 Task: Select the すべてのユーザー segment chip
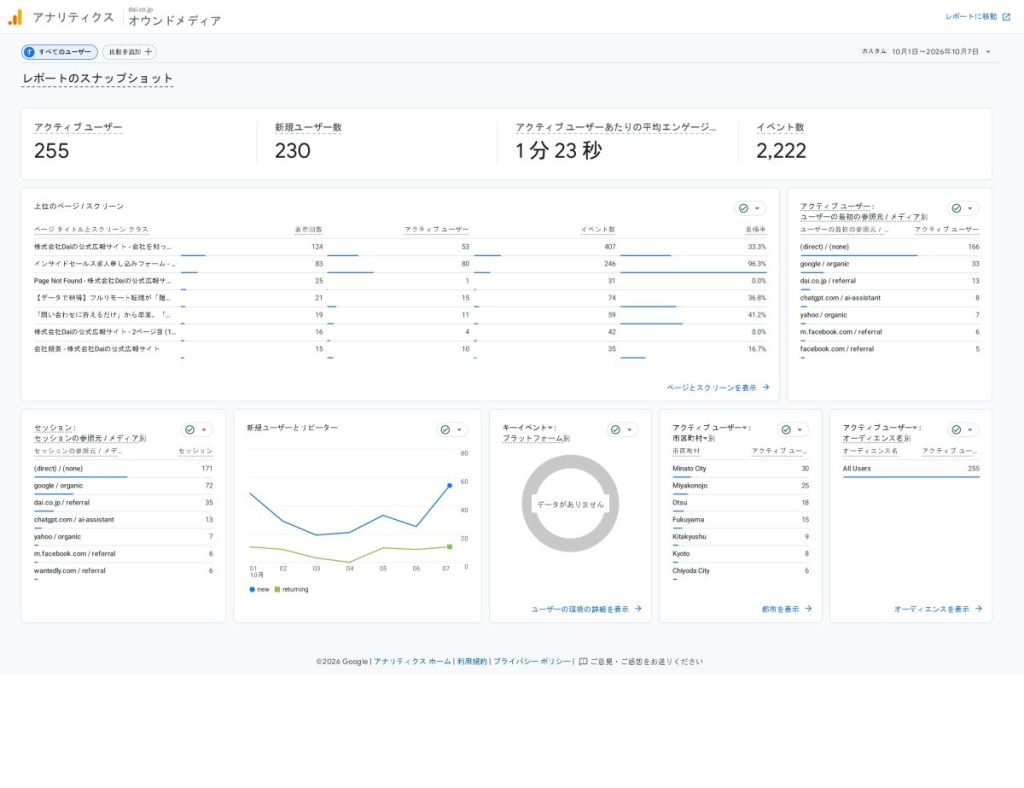pyautogui.click(x=59, y=52)
